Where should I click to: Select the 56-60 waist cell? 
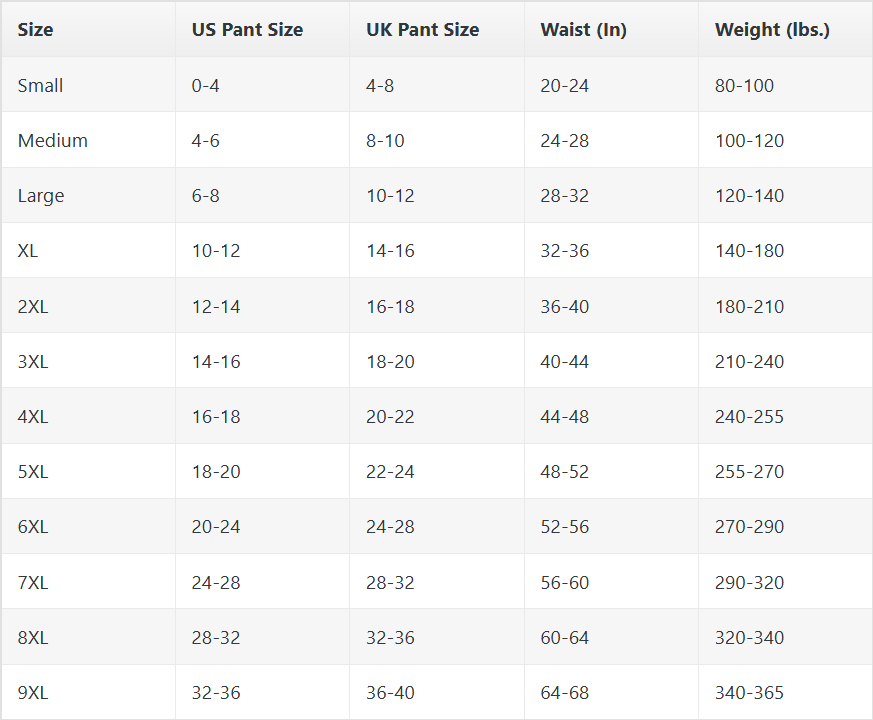pos(565,583)
